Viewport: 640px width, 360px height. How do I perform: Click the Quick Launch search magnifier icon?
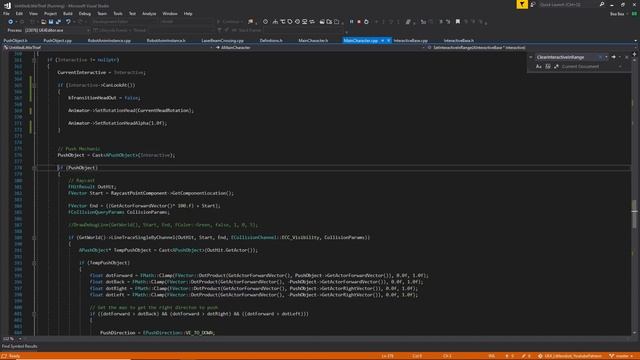pyautogui.click(x=602, y=4)
